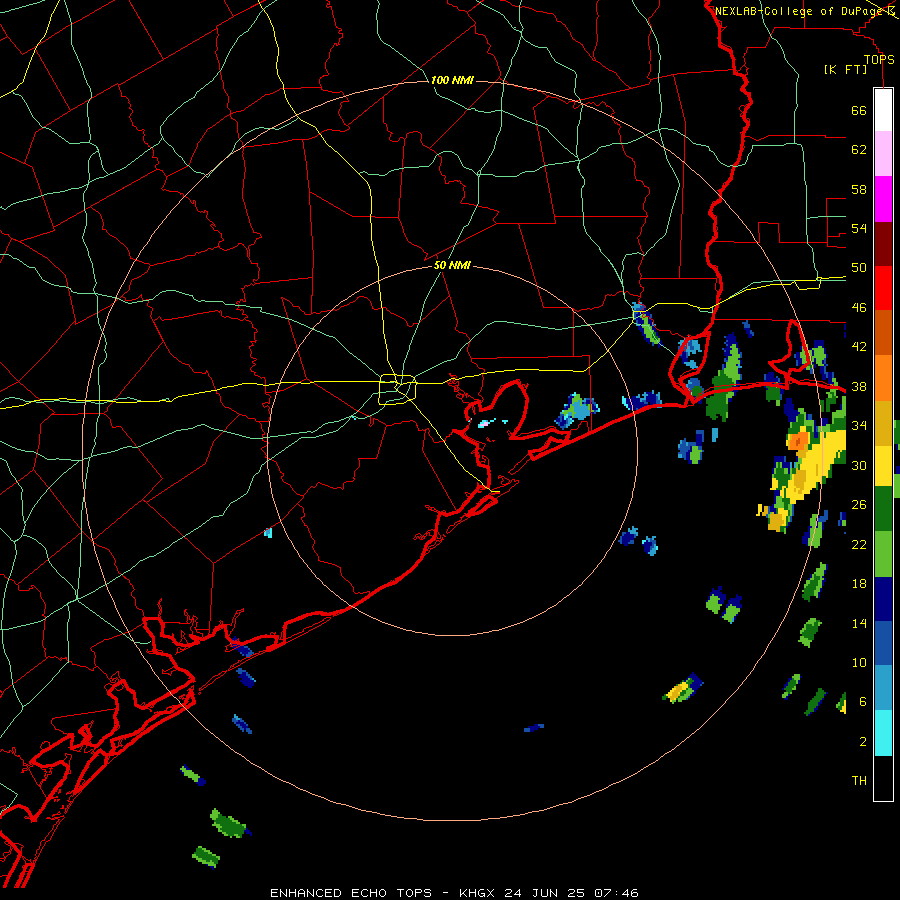
Task: Select legend value 26
Action: [859, 505]
